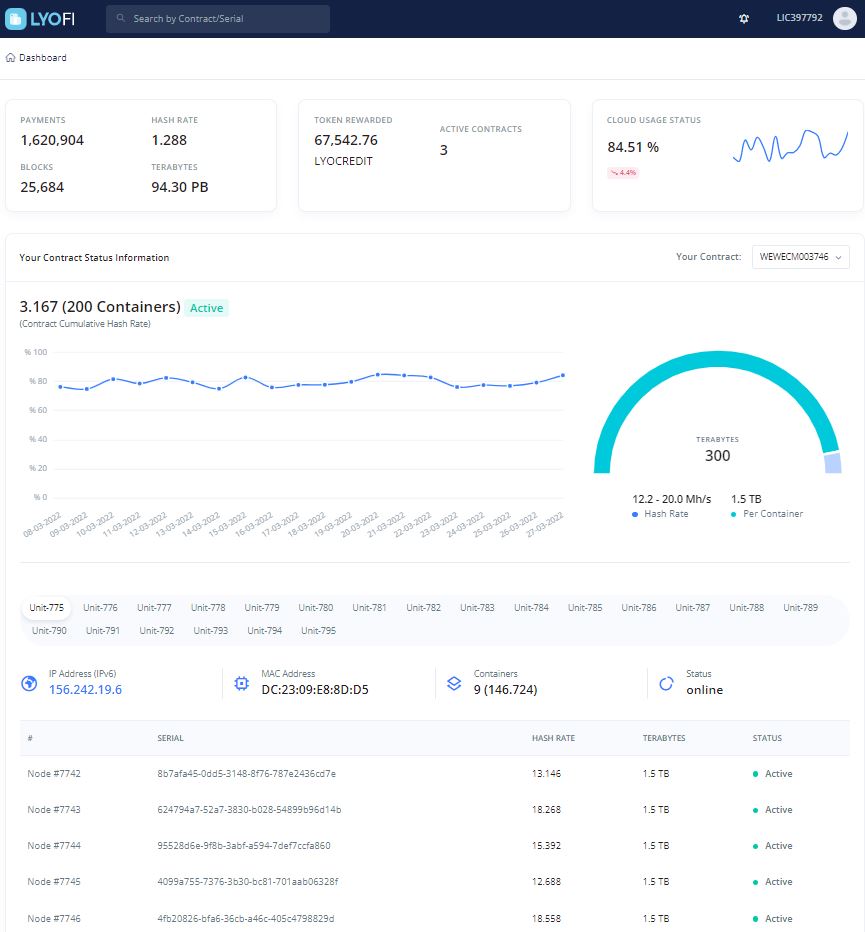
Task: Click Active status of Node #7745
Action: [x=772, y=881]
